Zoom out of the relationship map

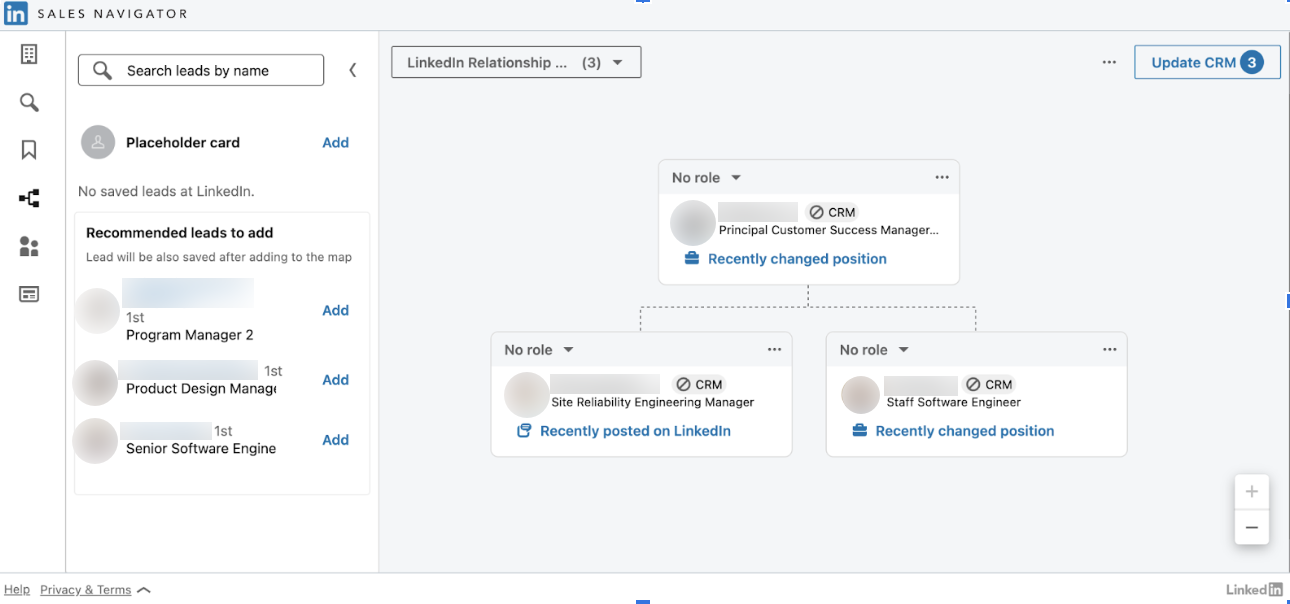click(x=1251, y=527)
